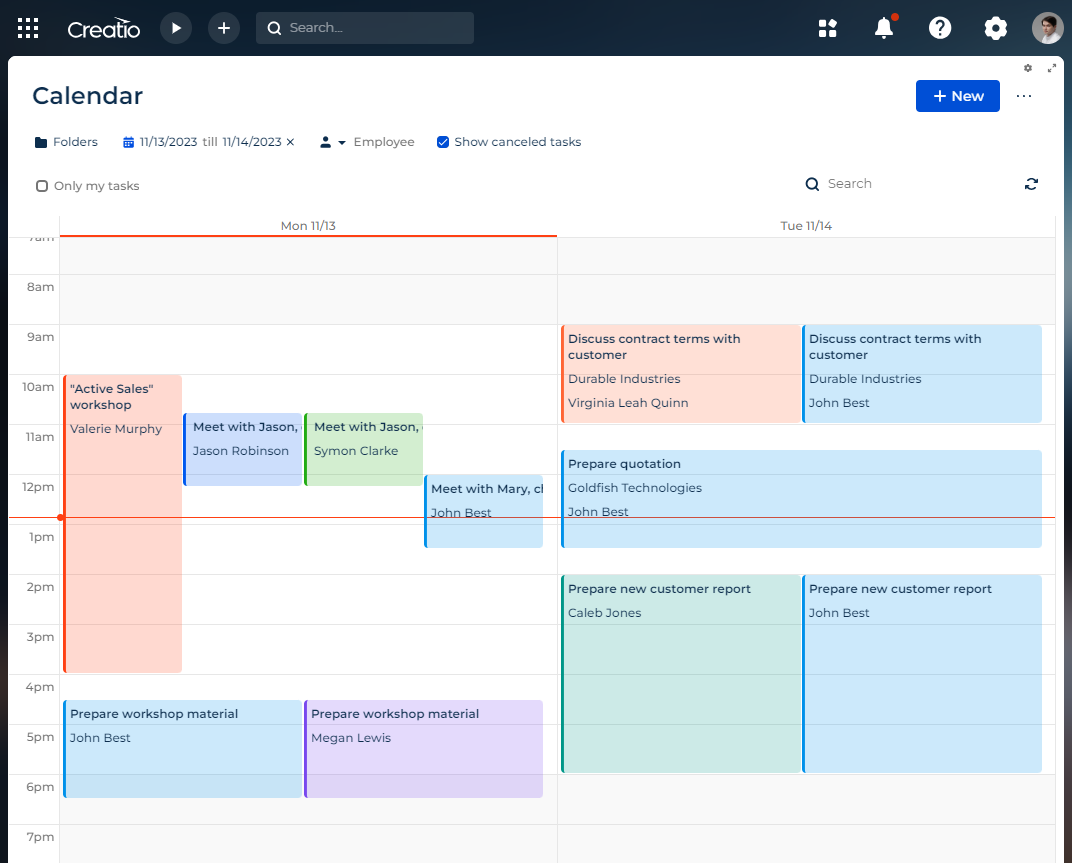Open Meet with Jason event for Jason Robinson
The image size is (1072, 863).
coord(243,449)
